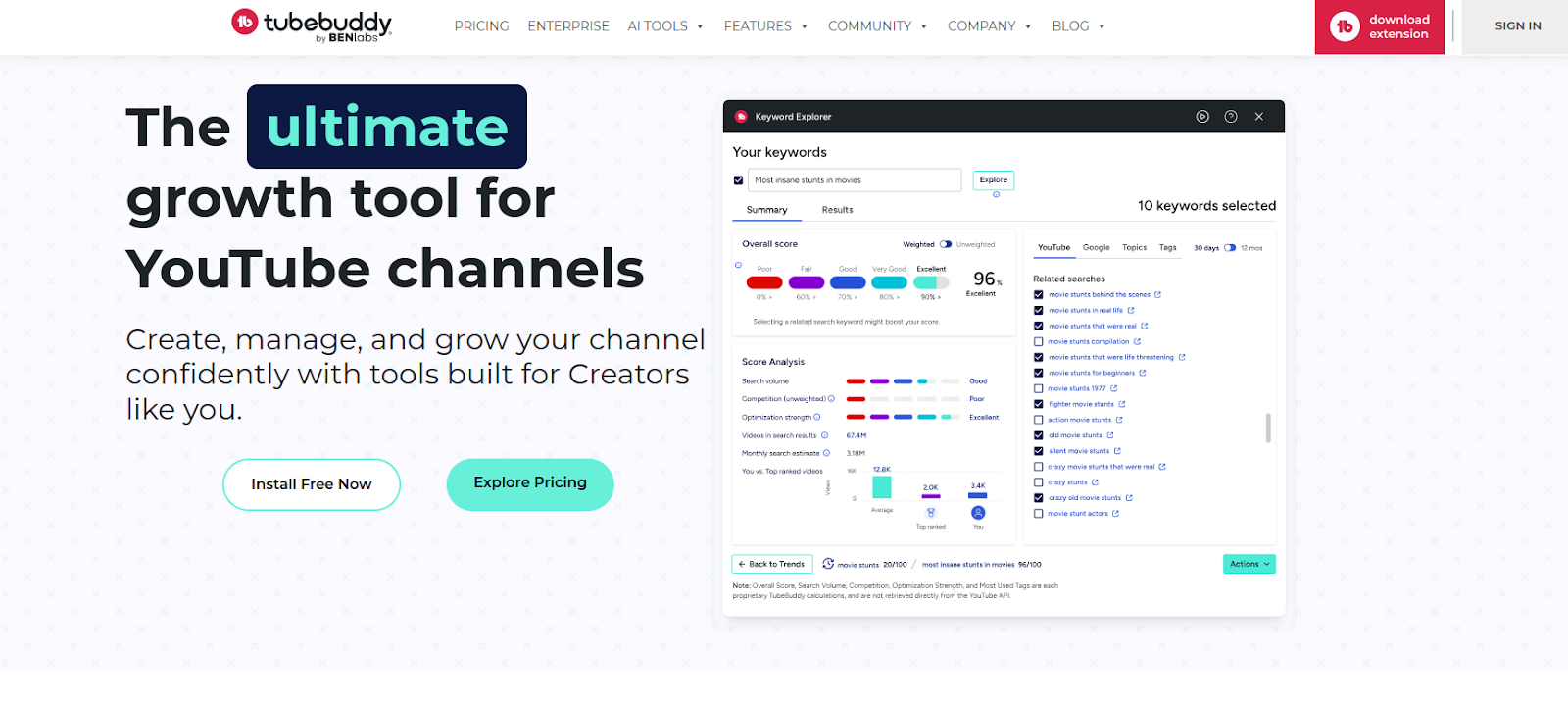
Task: Open external link icon for 'silent movie stunts'
Action: point(1117,451)
